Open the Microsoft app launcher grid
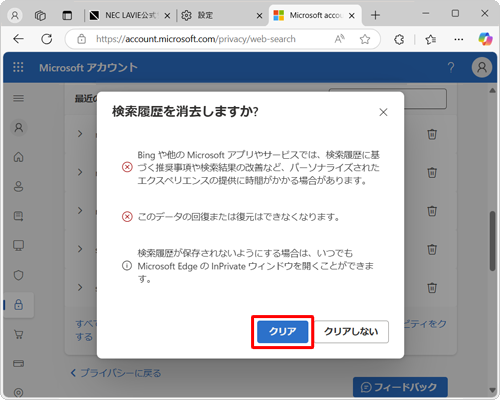Screen dimensions: 500x400 (x=18, y=67)
